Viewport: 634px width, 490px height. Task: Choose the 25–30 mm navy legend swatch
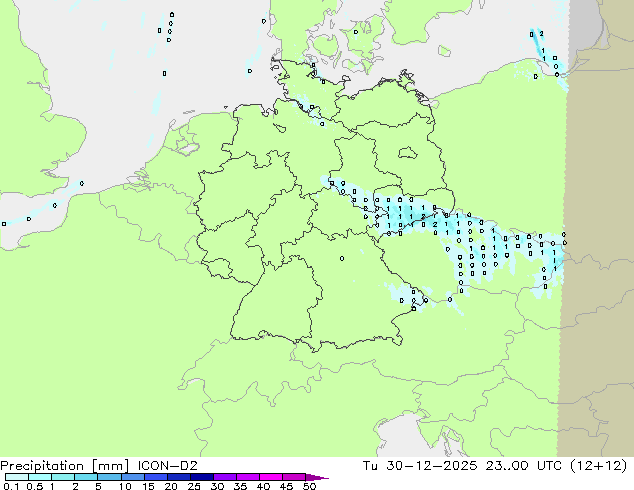pyautogui.click(x=201, y=477)
